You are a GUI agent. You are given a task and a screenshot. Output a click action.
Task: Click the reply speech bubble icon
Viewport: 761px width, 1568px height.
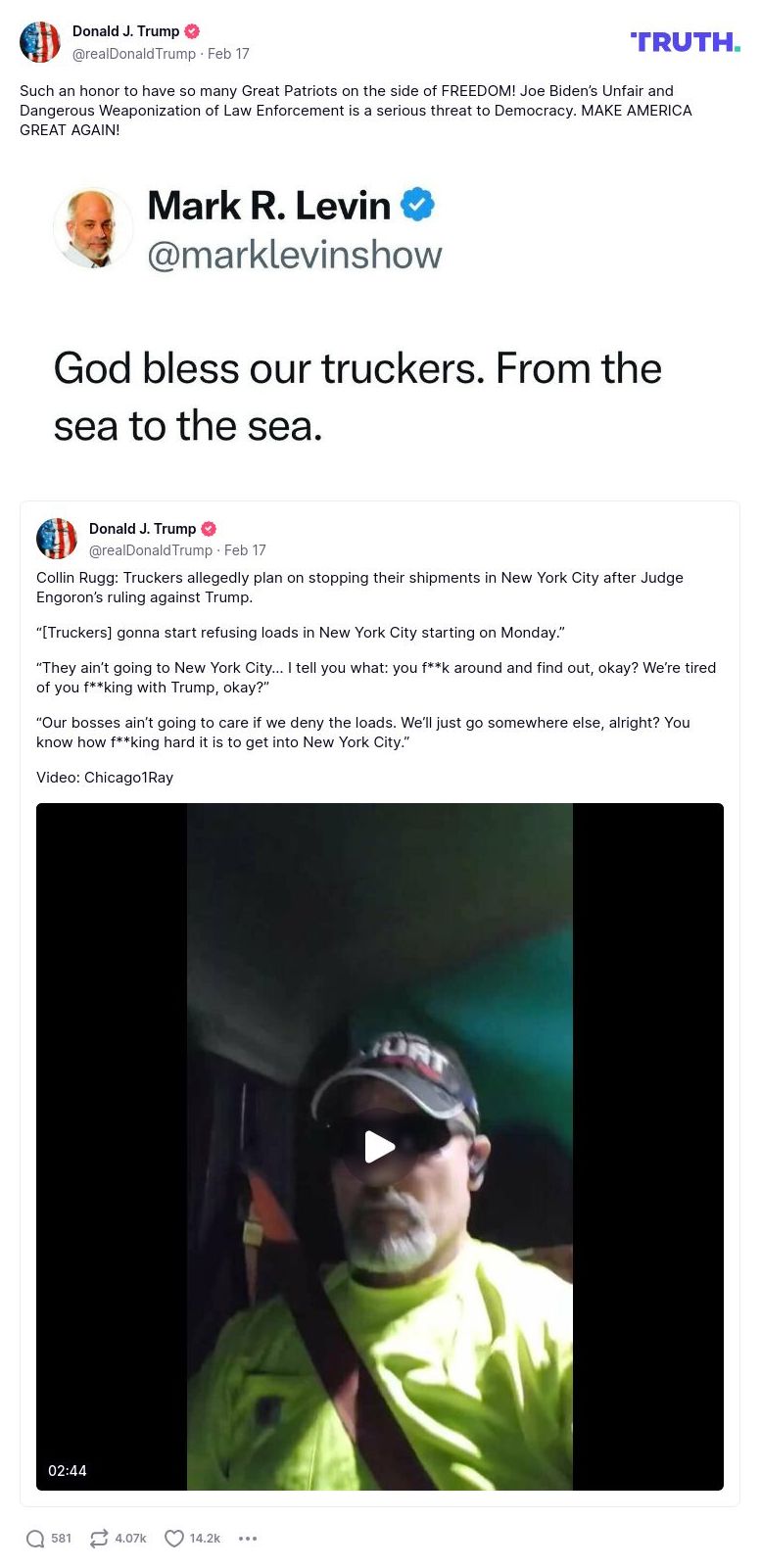tap(35, 1539)
